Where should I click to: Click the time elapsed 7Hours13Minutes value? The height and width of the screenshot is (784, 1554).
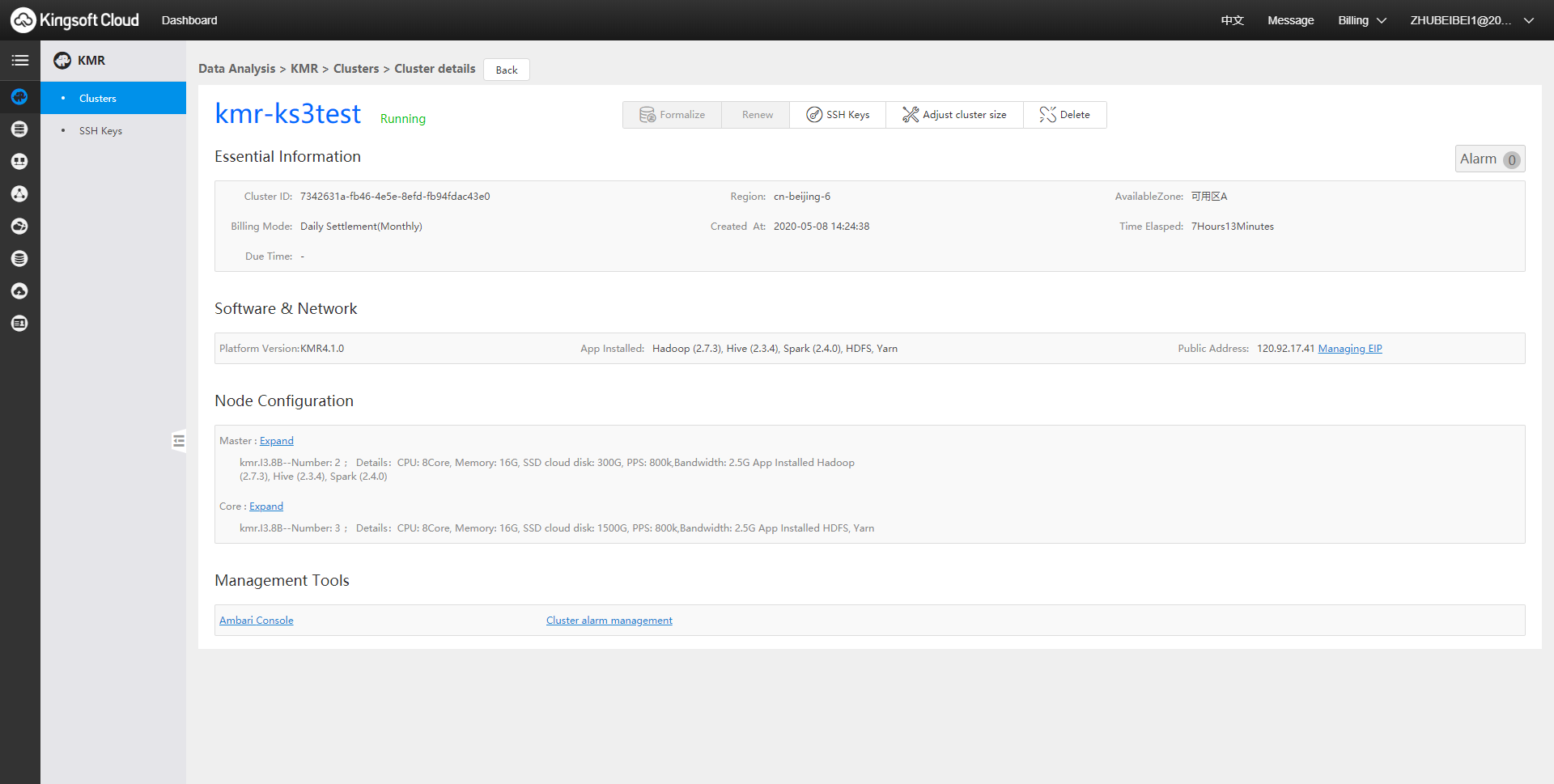coord(1233,227)
